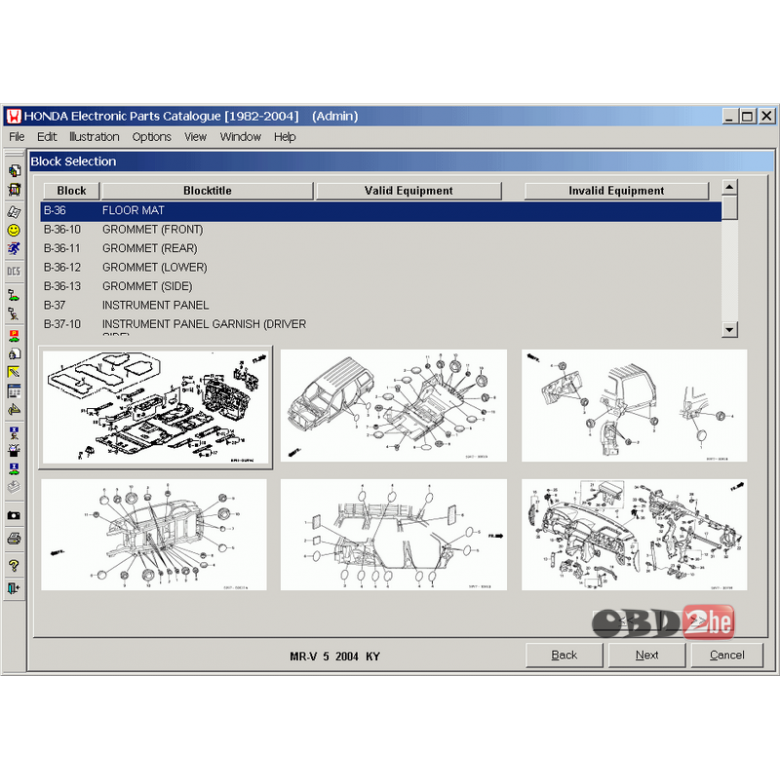The width and height of the screenshot is (780, 780).
Task: Select the instrument panel dashboard thumbnail
Action: coord(634,535)
